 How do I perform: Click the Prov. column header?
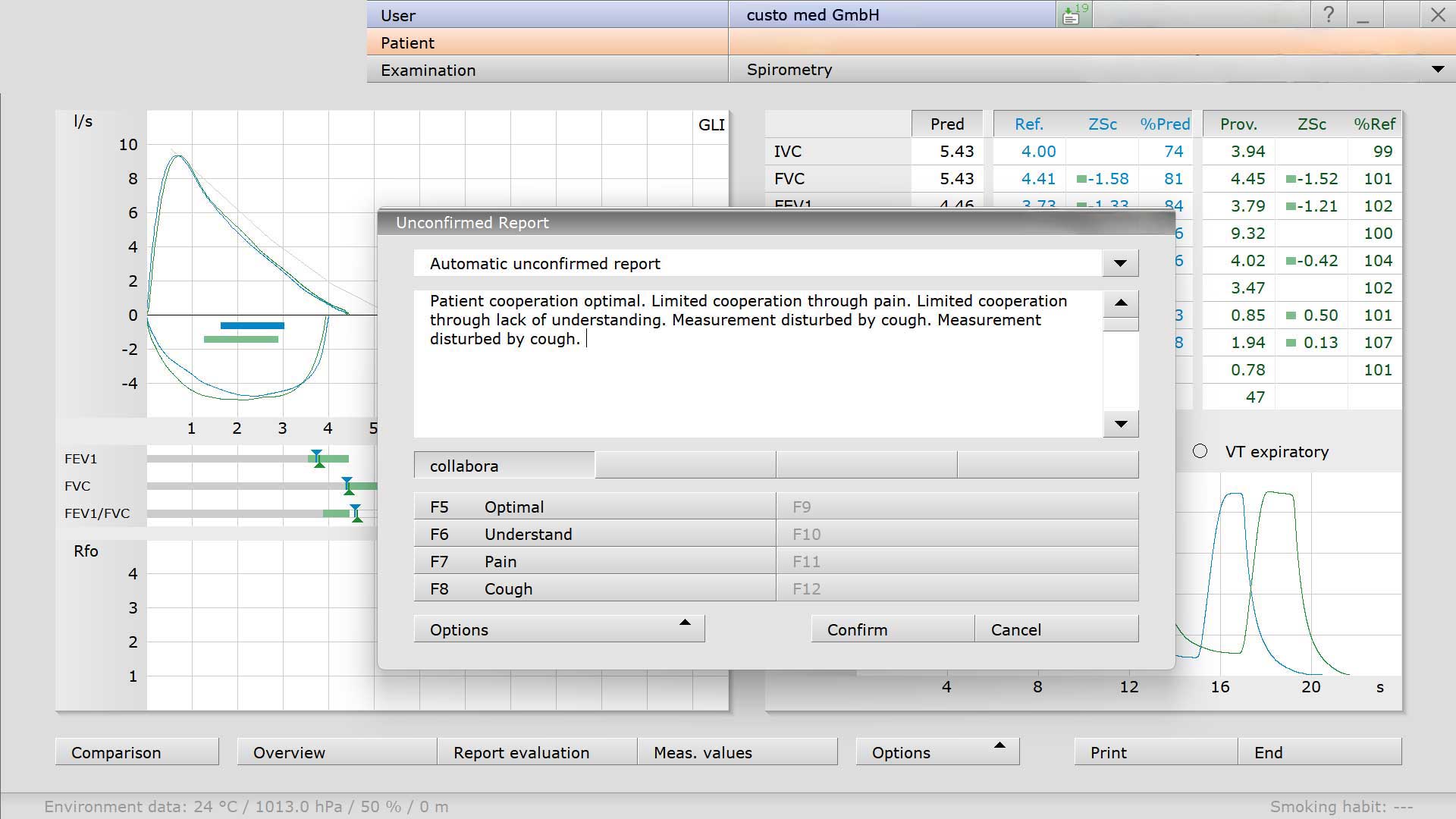[x=1238, y=124]
